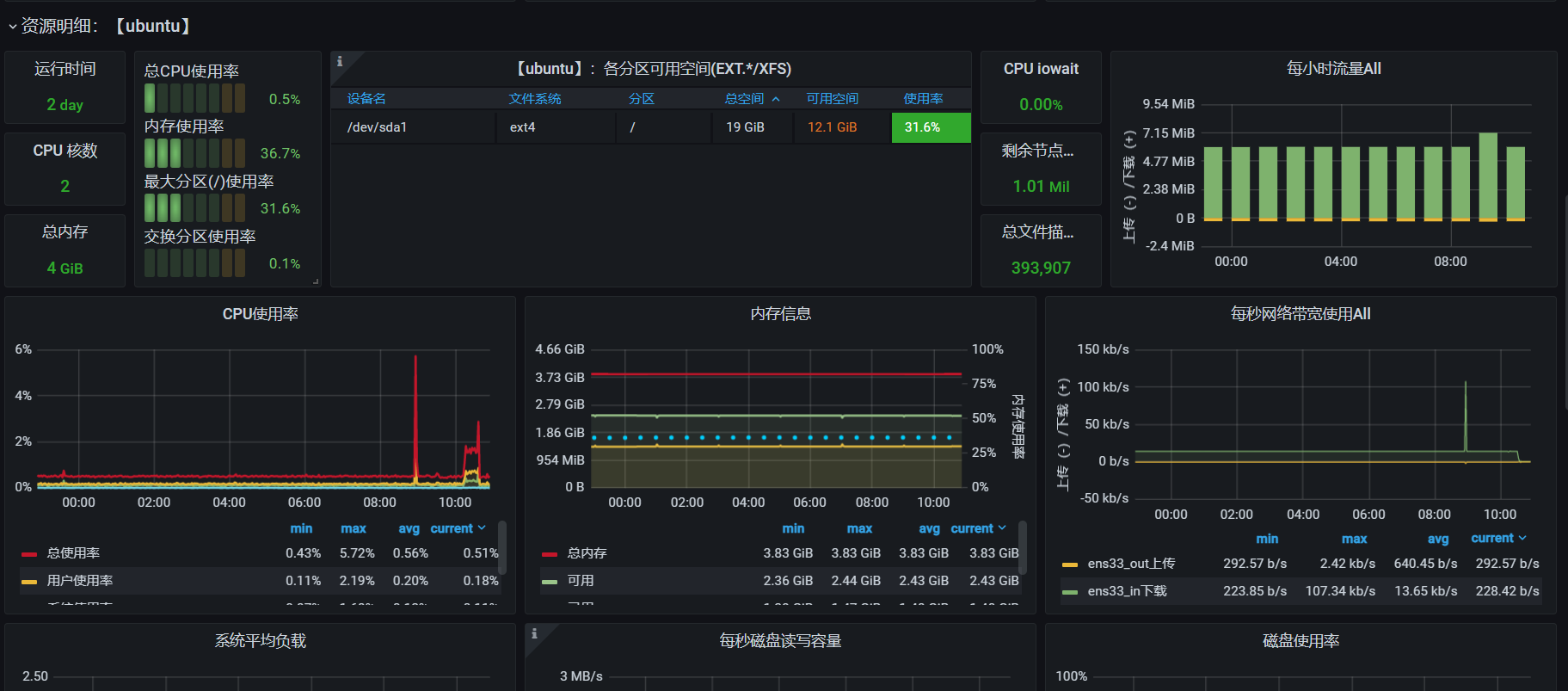Sort the table by 分区 column header
The image size is (1568, 691).
pyautogui.click(x=642, y=99)
